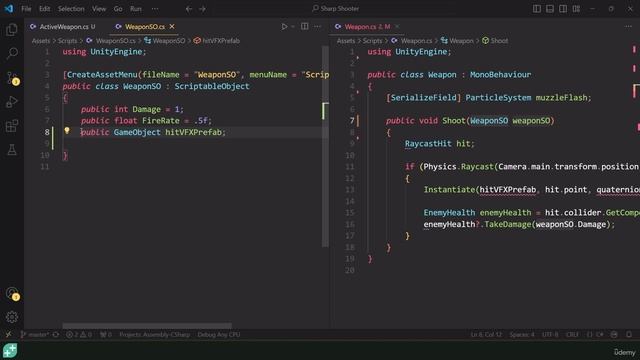The height and width of the screenshot is (360, 640).
Task: Close the WeaponSO.cs tab
Action: tap(172, 27)
